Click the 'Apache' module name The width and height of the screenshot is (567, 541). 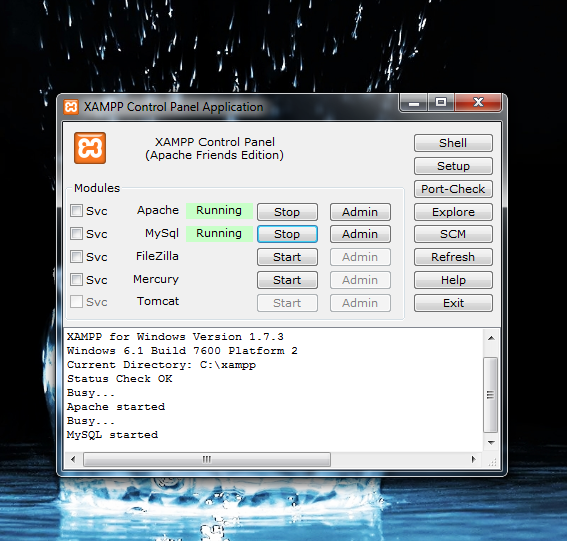point(158,210)
